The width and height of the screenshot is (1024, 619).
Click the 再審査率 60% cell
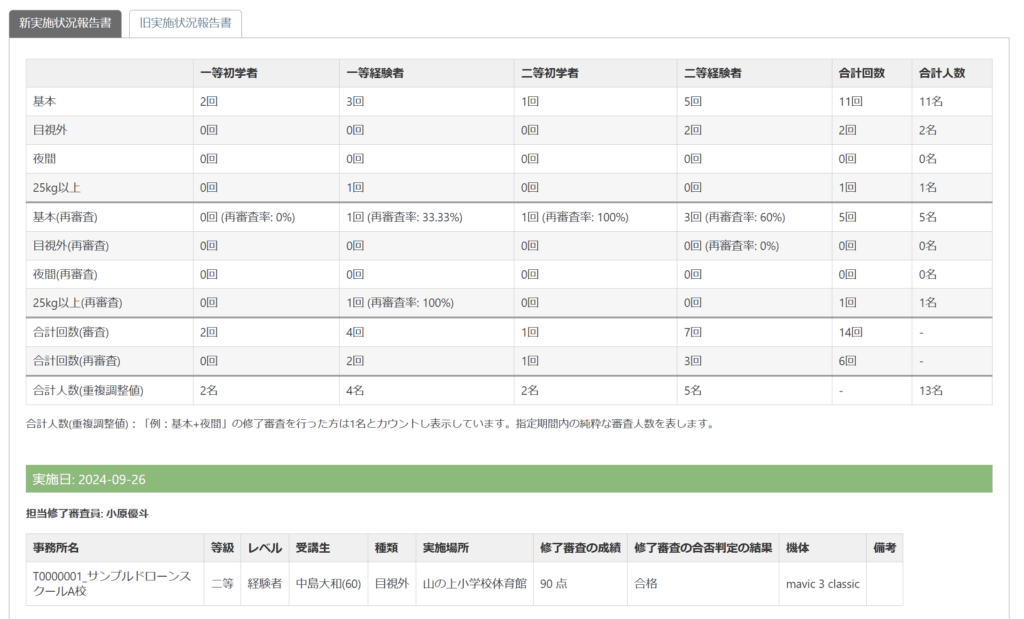[734, 217]
